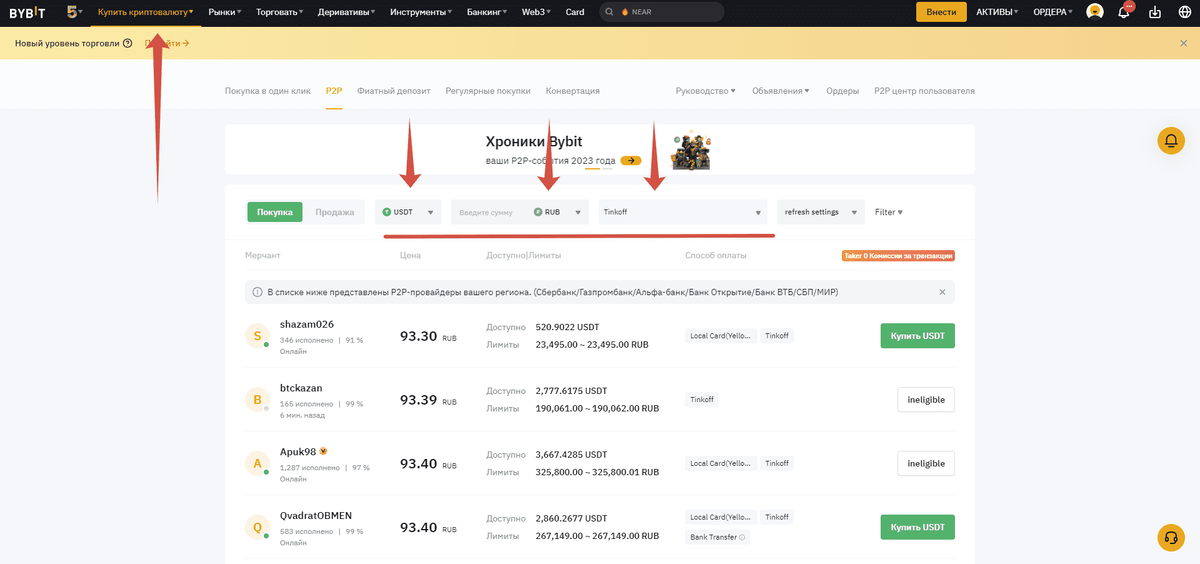The width and height of the screenshot is (1200, 564).
Task: Expand the Инструменты menu
Action: point(420,12)
